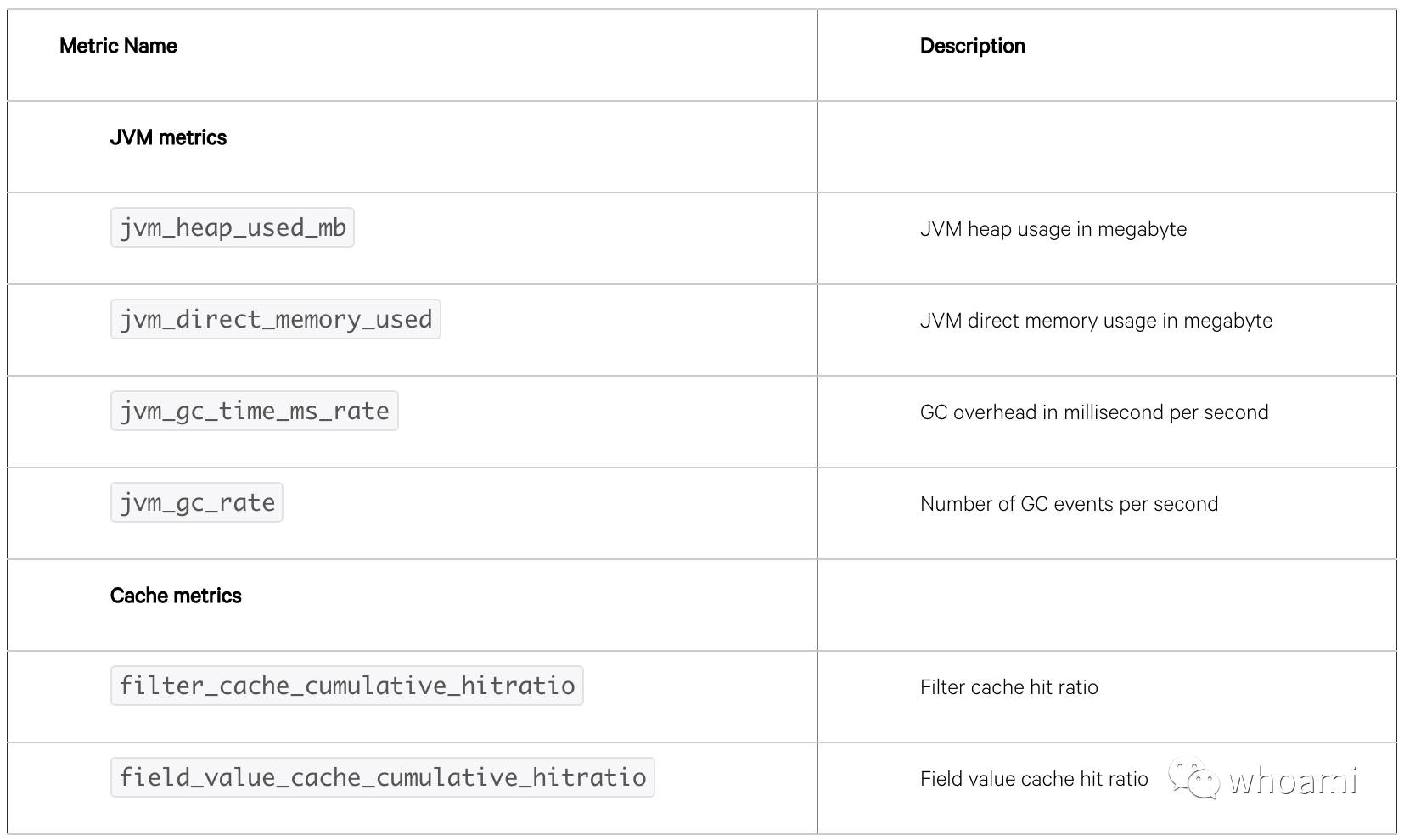1404x840 pixels.
Task: Click the Metric Name column header
Action: pyautogui.click(x=118, y=46)
